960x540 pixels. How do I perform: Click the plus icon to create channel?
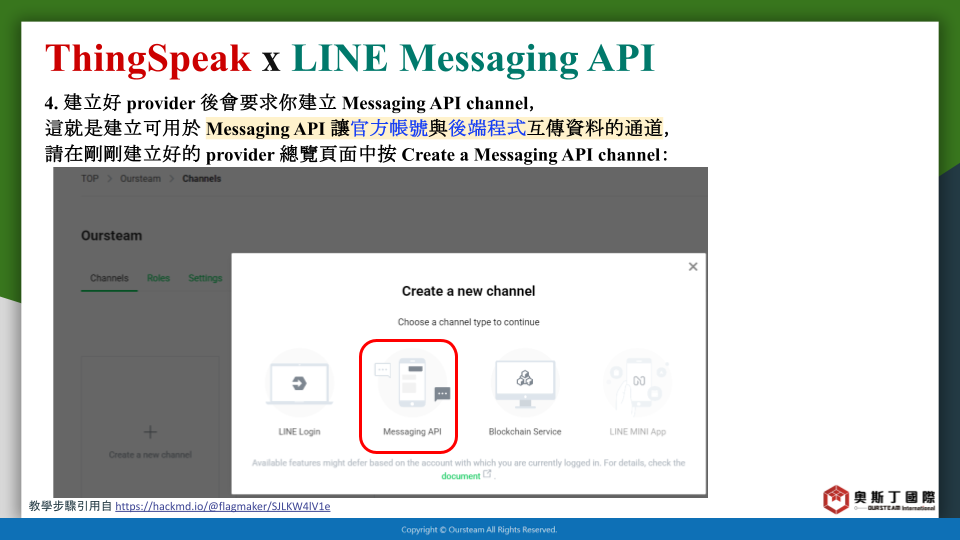150,432
